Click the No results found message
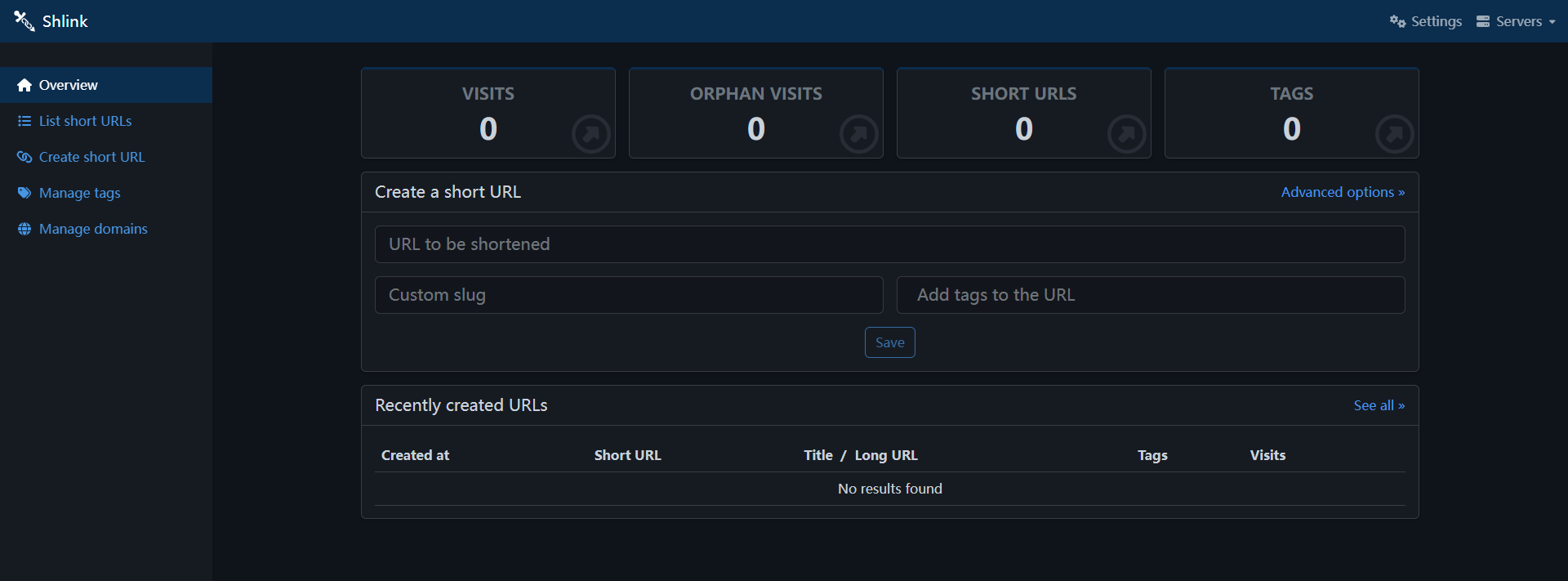The width and height of the screenshot is (1568, 581). point(890,489)
